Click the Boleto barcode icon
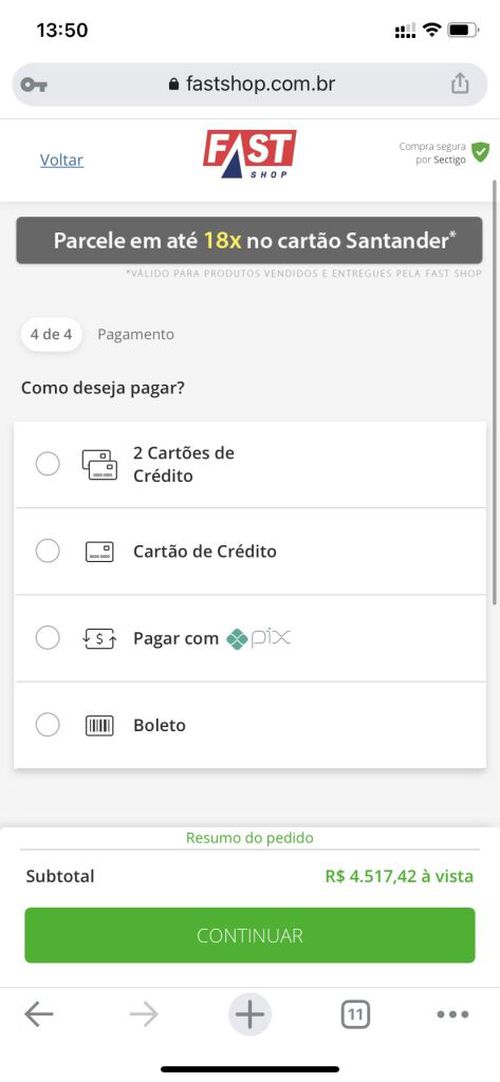500x1082 pixels. click(x=99, y=725)
